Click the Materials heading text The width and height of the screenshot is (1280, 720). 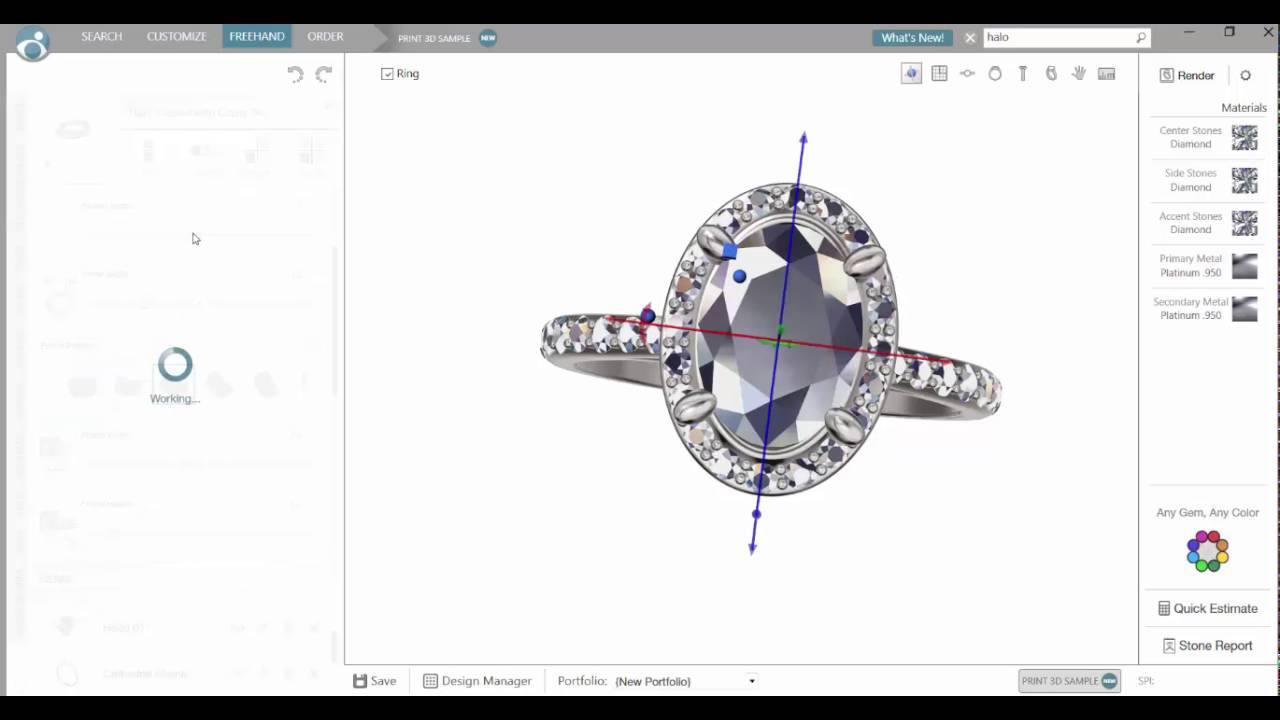1244,108
